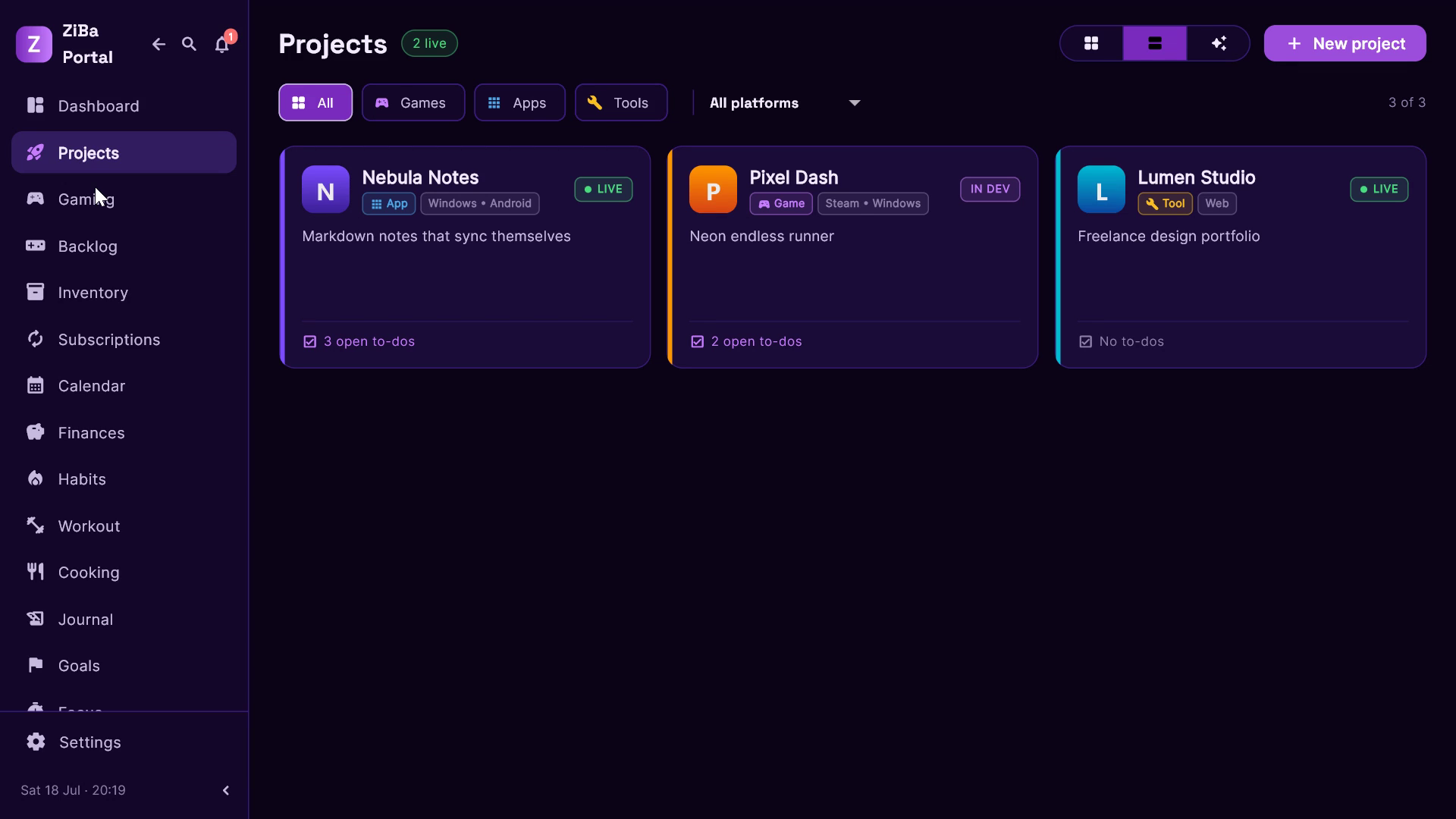Click the Cooking utensils icon

35,572
